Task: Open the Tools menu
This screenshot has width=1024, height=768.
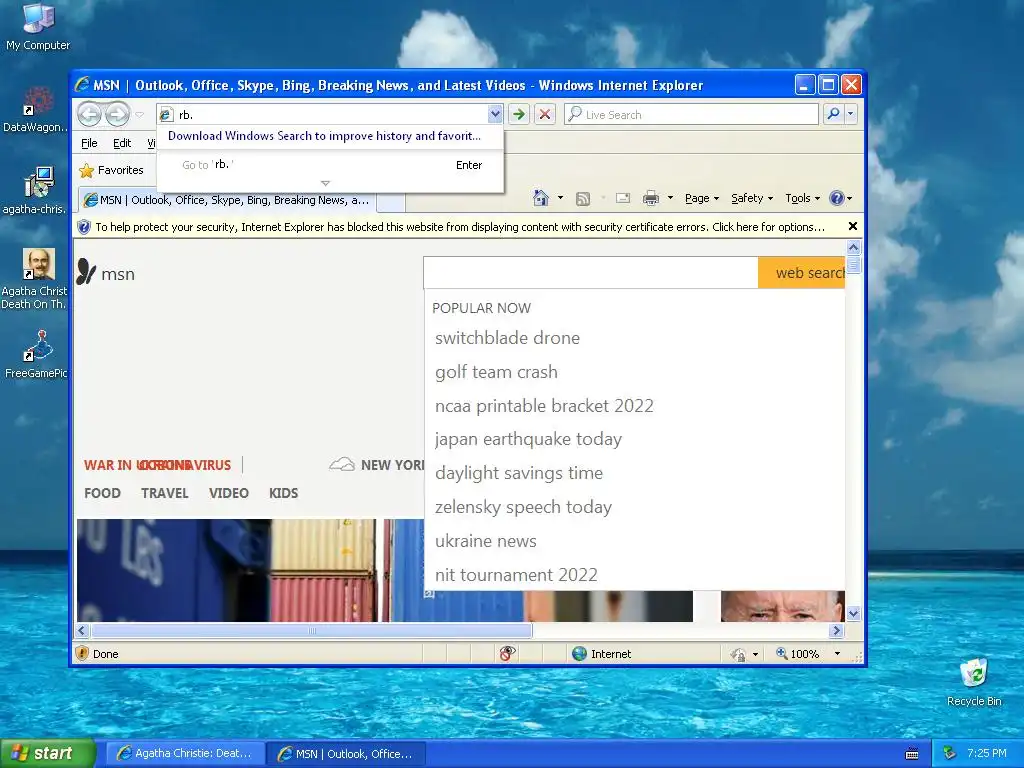Action: pyautogui.click(x=802, y=198)
